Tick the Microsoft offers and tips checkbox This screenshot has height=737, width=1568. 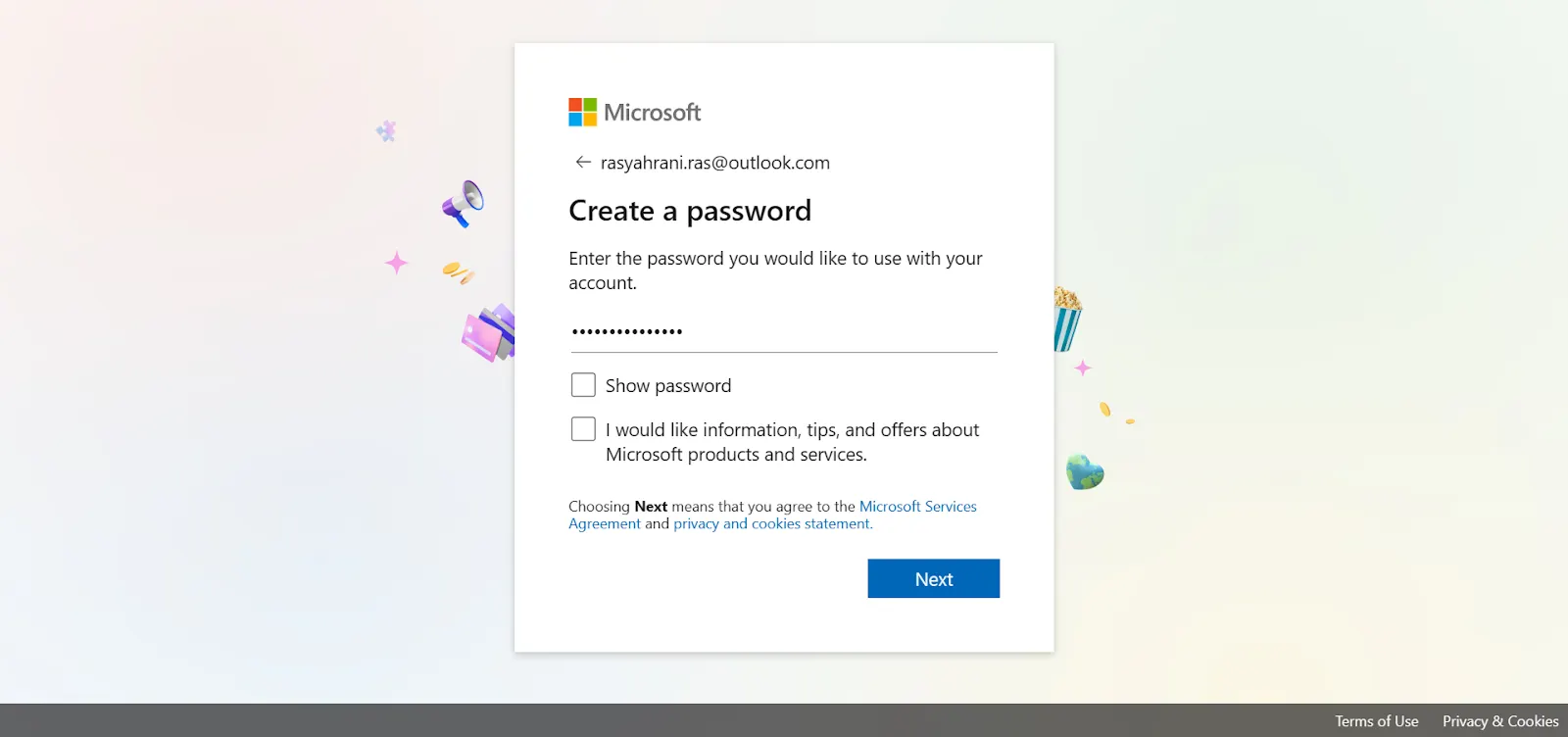point(583,429)
